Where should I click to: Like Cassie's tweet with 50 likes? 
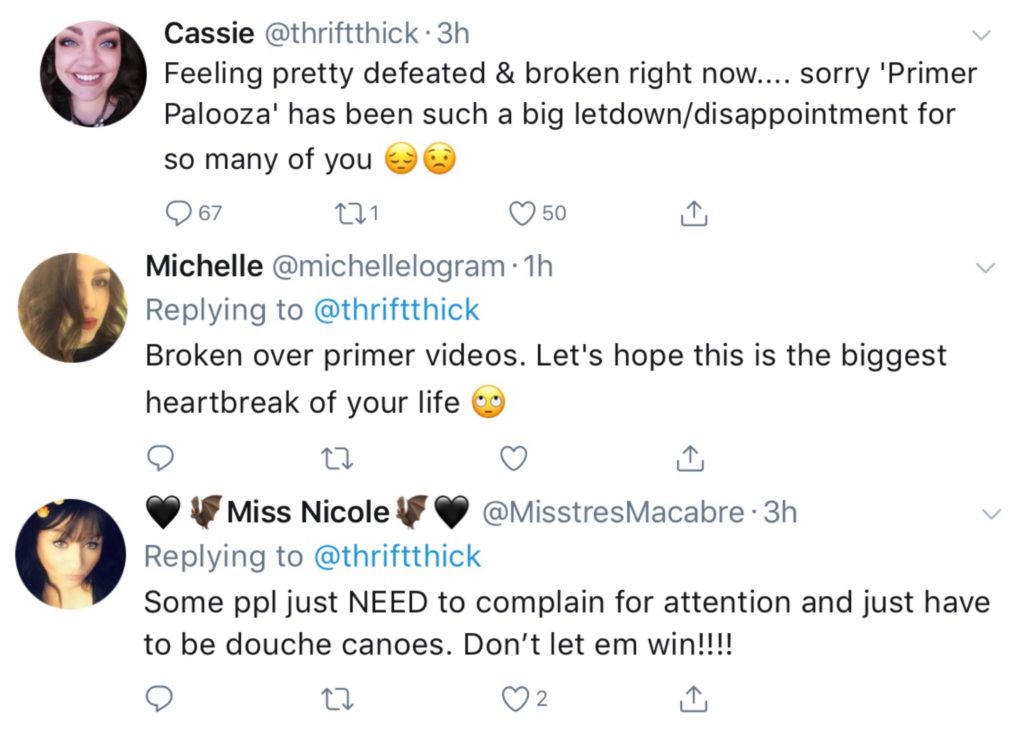[x=522, y=212]
